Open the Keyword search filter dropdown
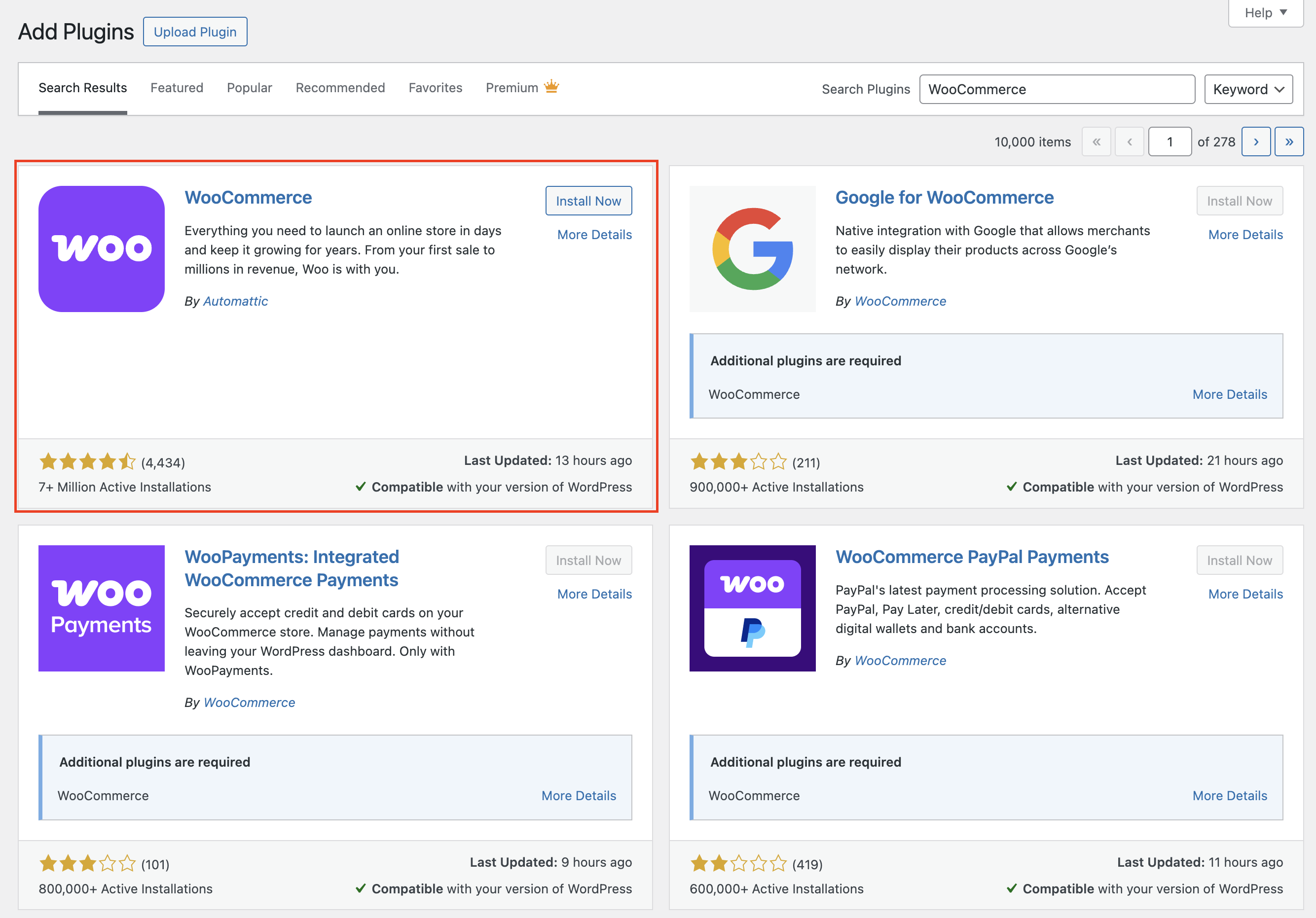The image size is (1316, 918). [1248, 89]
